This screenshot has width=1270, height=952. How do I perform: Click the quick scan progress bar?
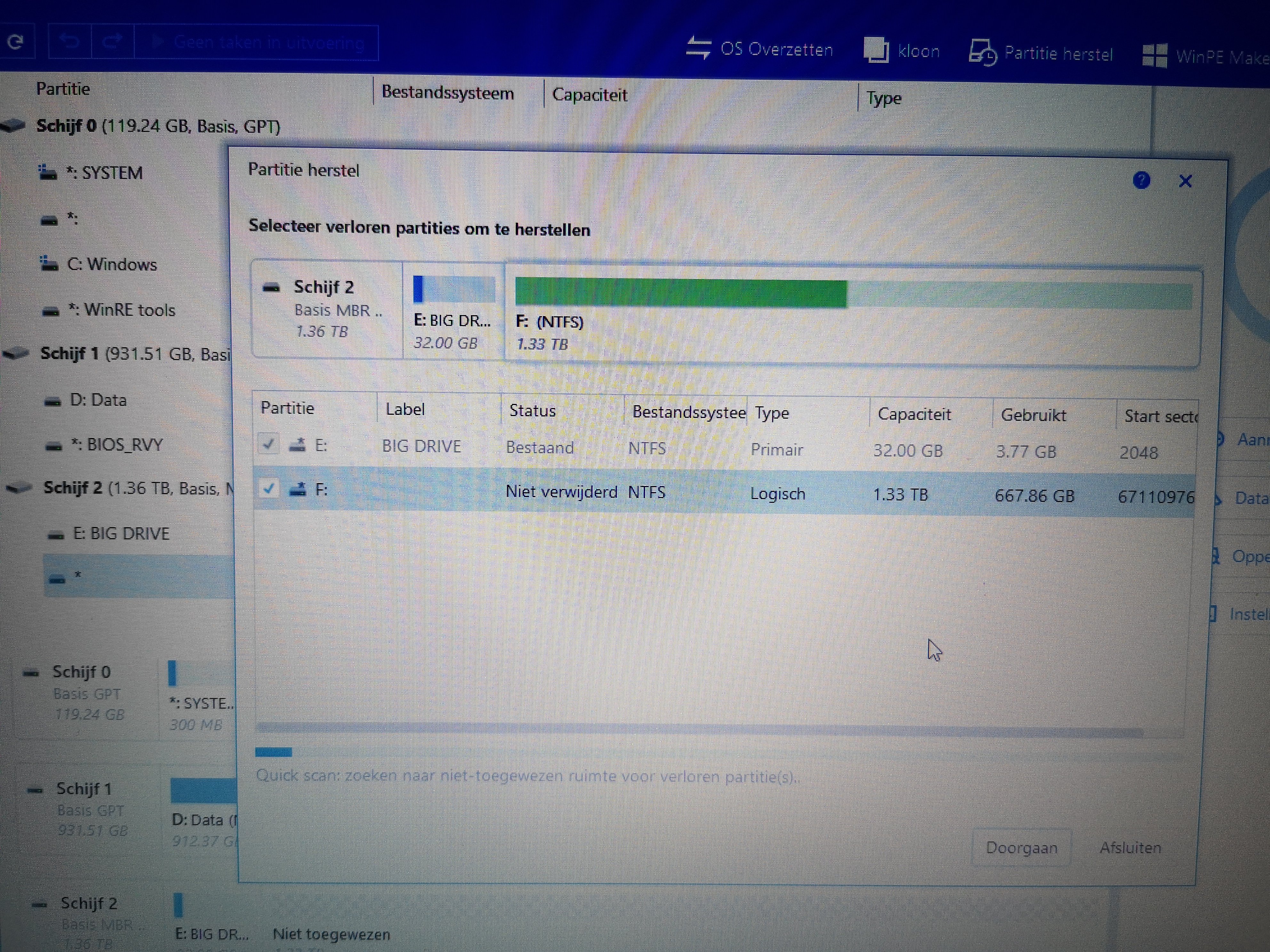(x=273, y=752)
